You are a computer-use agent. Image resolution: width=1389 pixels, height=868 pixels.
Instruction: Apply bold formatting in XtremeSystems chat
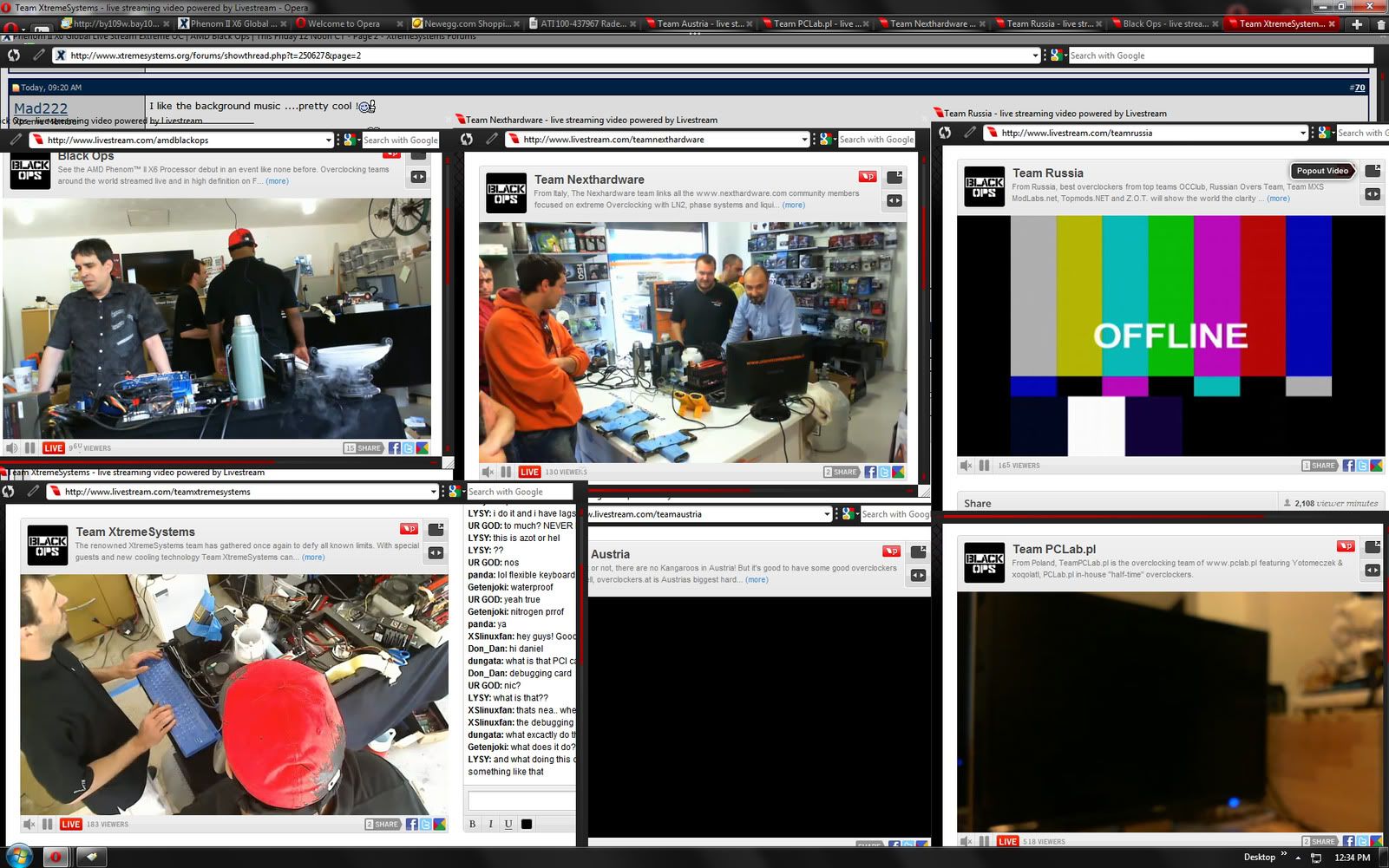473,824
